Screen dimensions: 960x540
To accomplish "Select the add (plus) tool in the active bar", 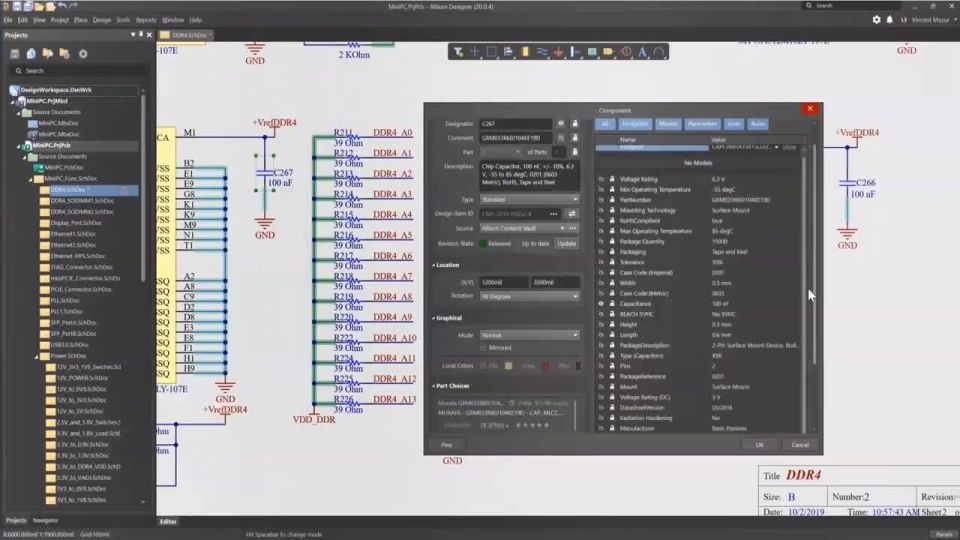I will (474, 52).
